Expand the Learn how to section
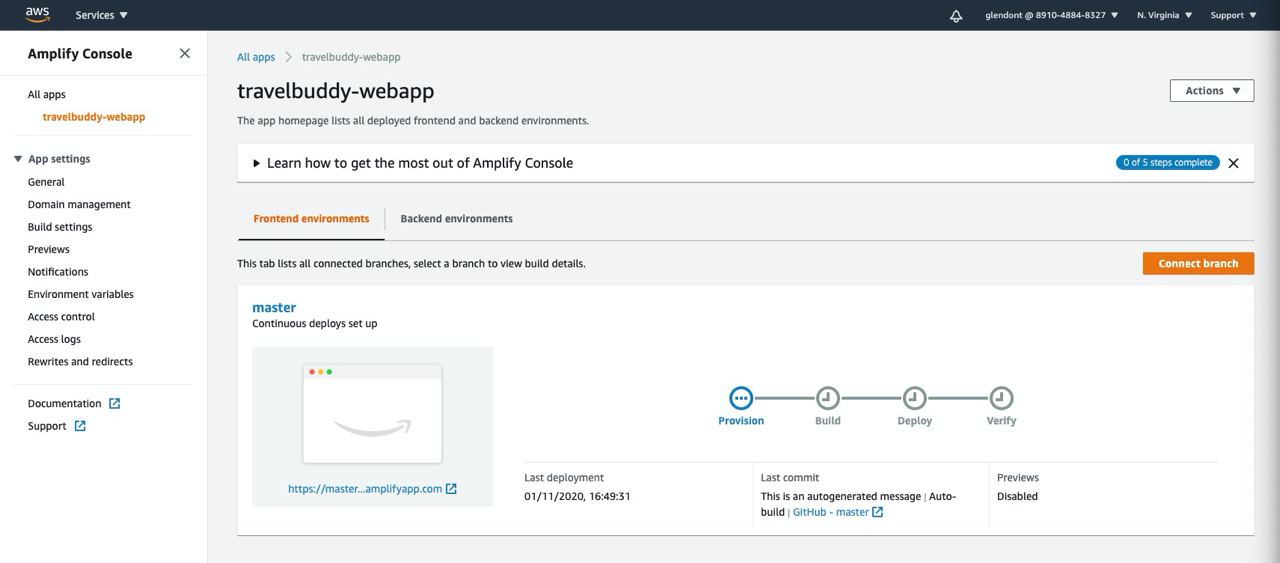This screenshot has height=563, width=1280. click(x=257, y=163)
